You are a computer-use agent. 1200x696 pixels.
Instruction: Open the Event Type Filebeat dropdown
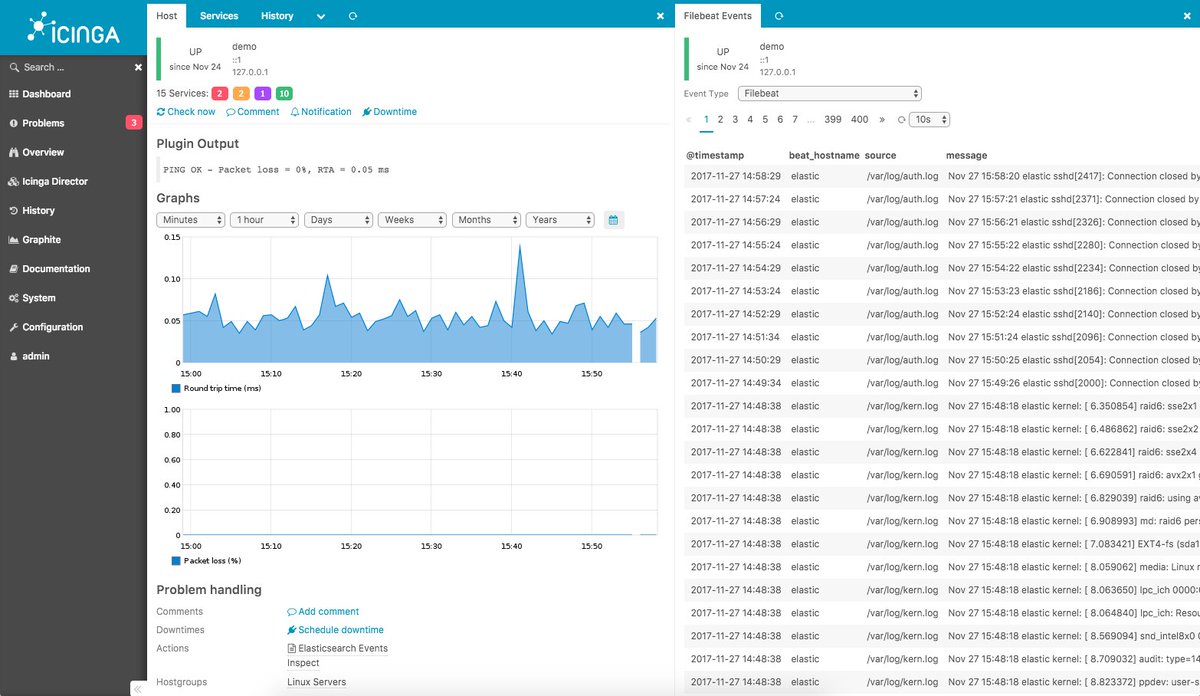click(829, 93)
